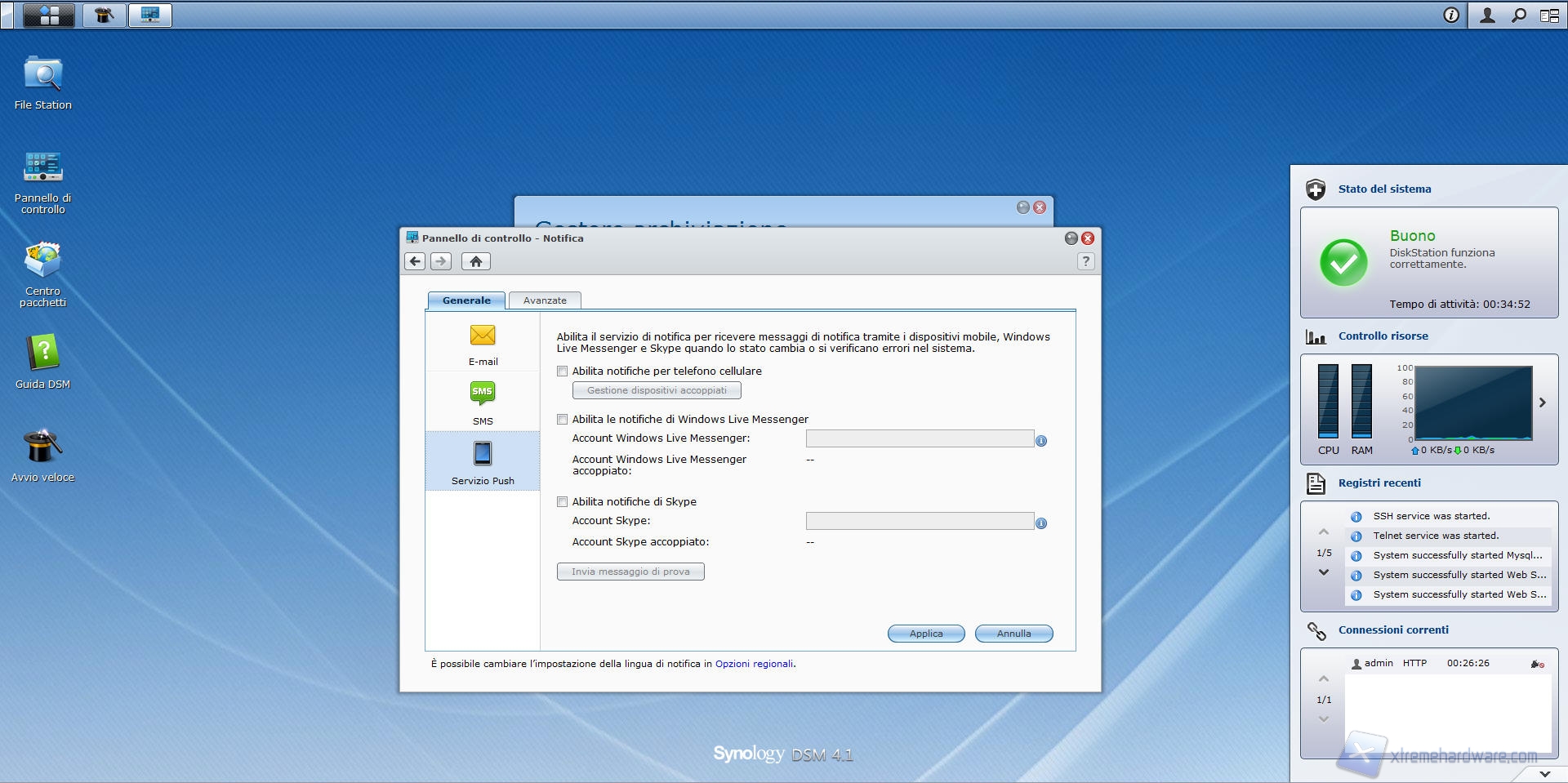Open the Opzioni regionali link
1568x783 pixels.
tap(754, 664)
